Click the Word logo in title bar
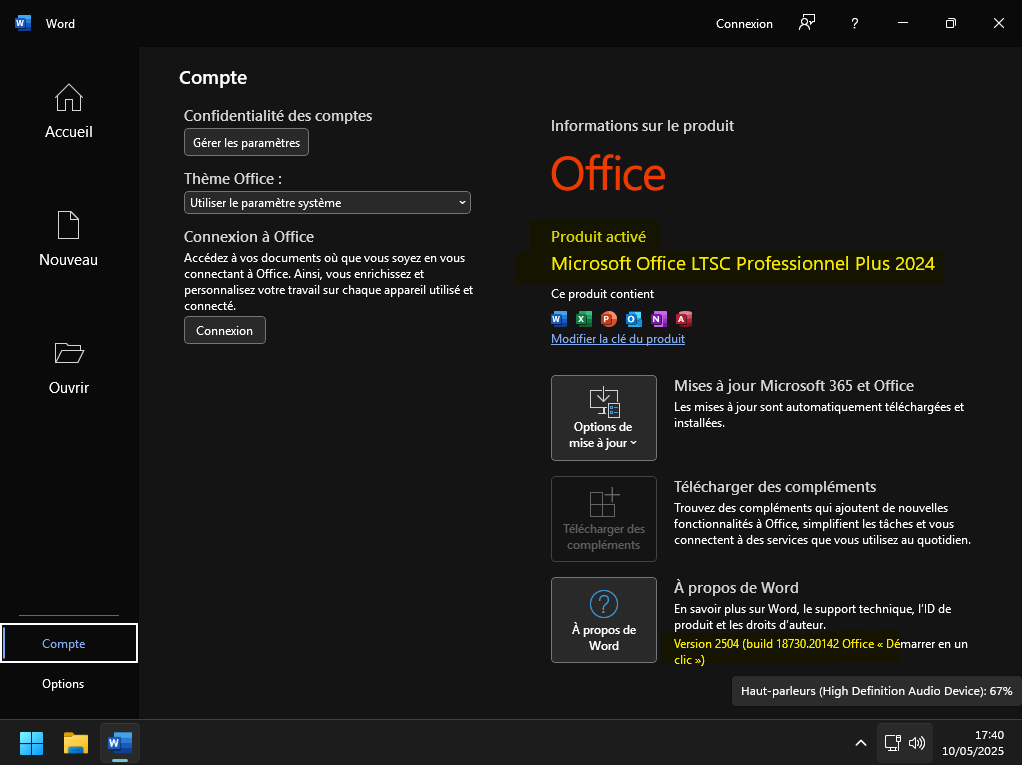This screenshot has width=1022, height=765. 23,23
